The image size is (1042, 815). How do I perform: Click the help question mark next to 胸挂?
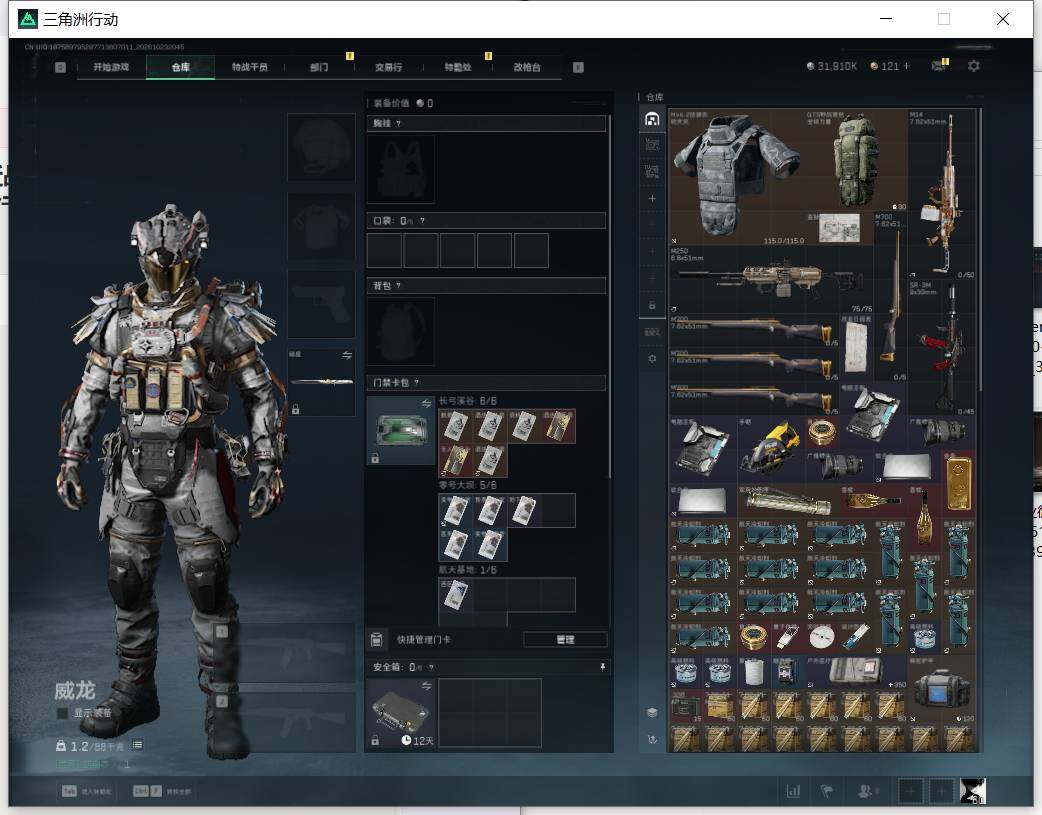tap(398, 124)
